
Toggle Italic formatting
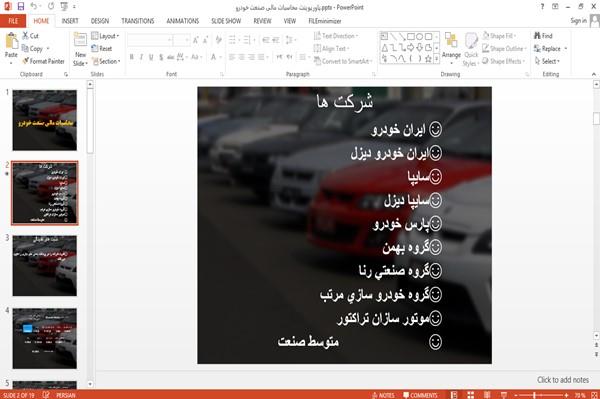(141, 57)
